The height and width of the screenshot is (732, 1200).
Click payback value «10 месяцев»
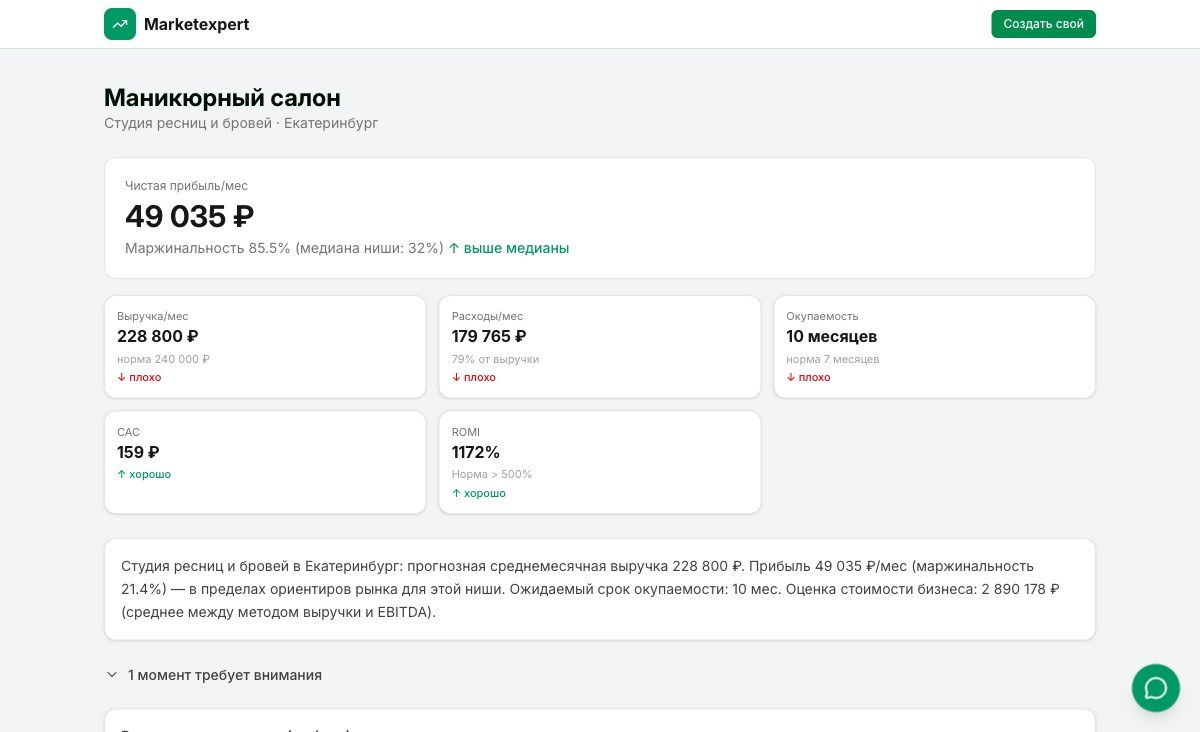(x=832, y=336)
